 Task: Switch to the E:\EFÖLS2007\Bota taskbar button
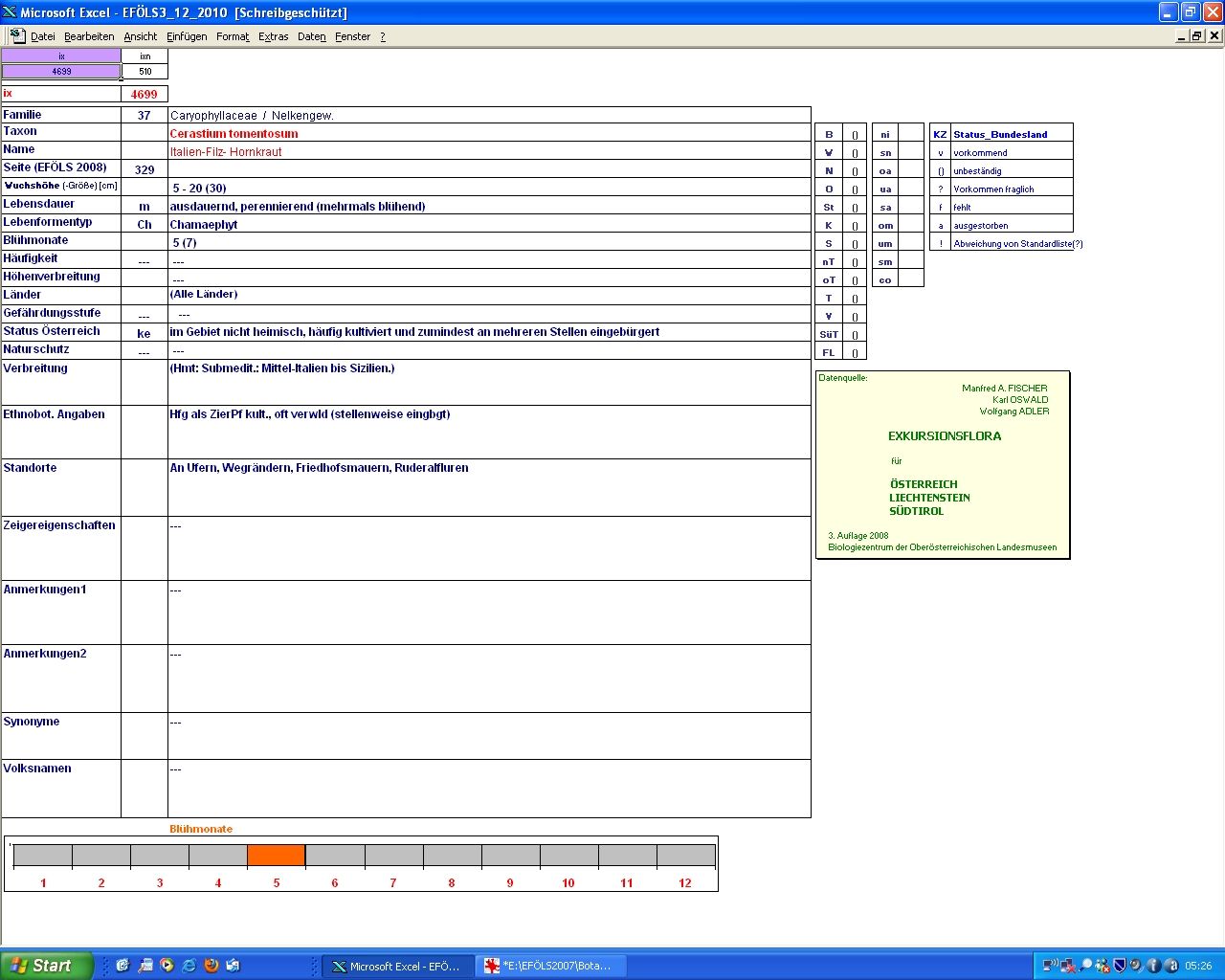click(x=551, y=967)
